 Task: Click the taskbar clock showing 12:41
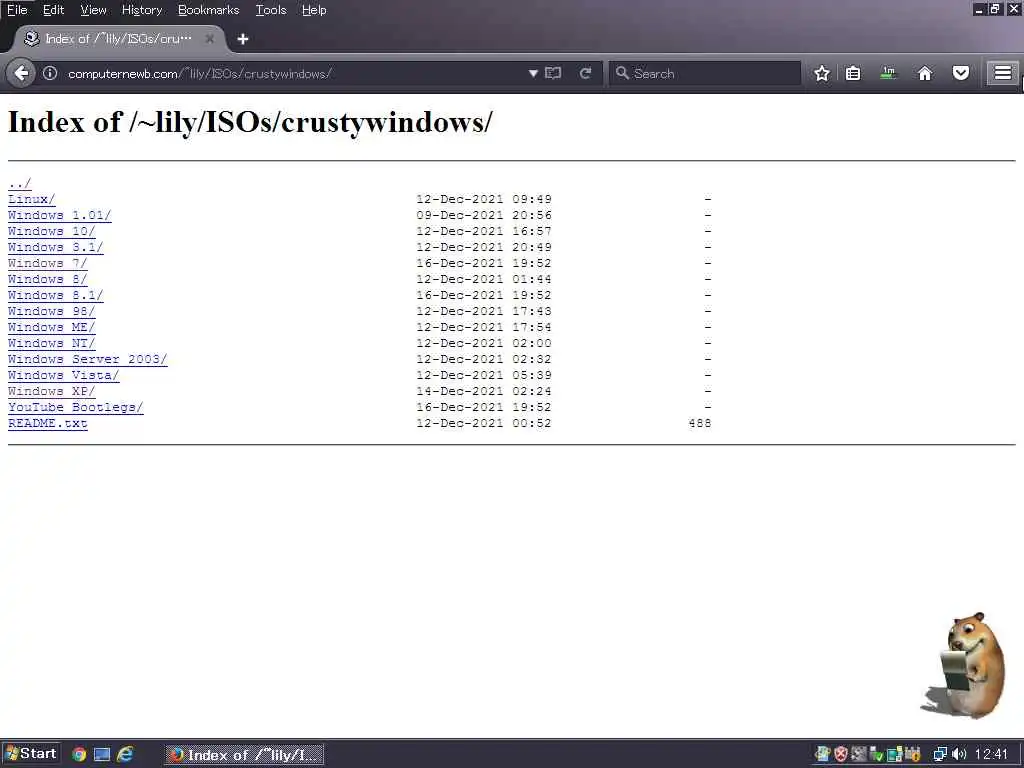[x=991, y=754]
